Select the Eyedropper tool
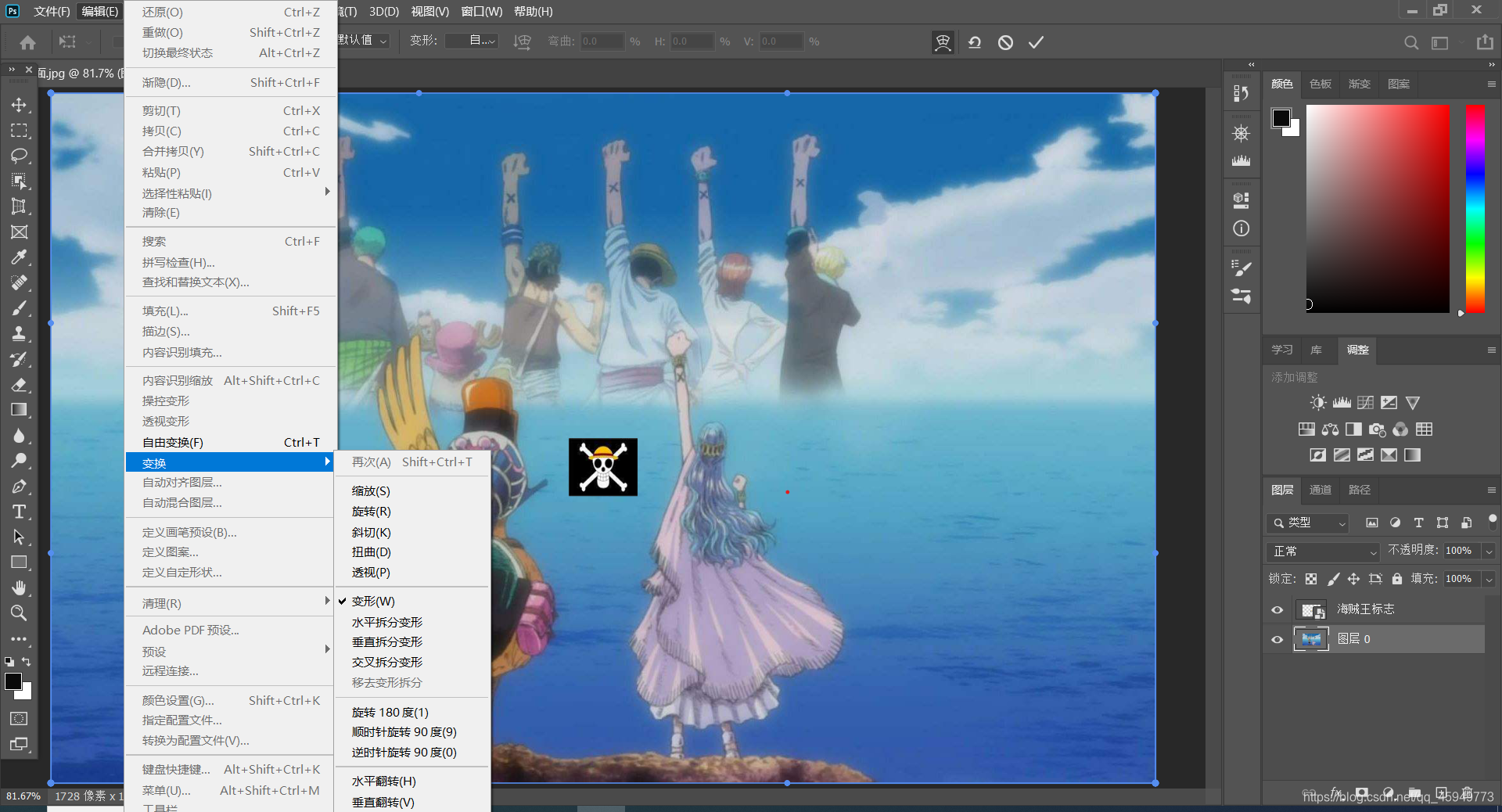1502x812 pixels. click(x=19, y=257)
